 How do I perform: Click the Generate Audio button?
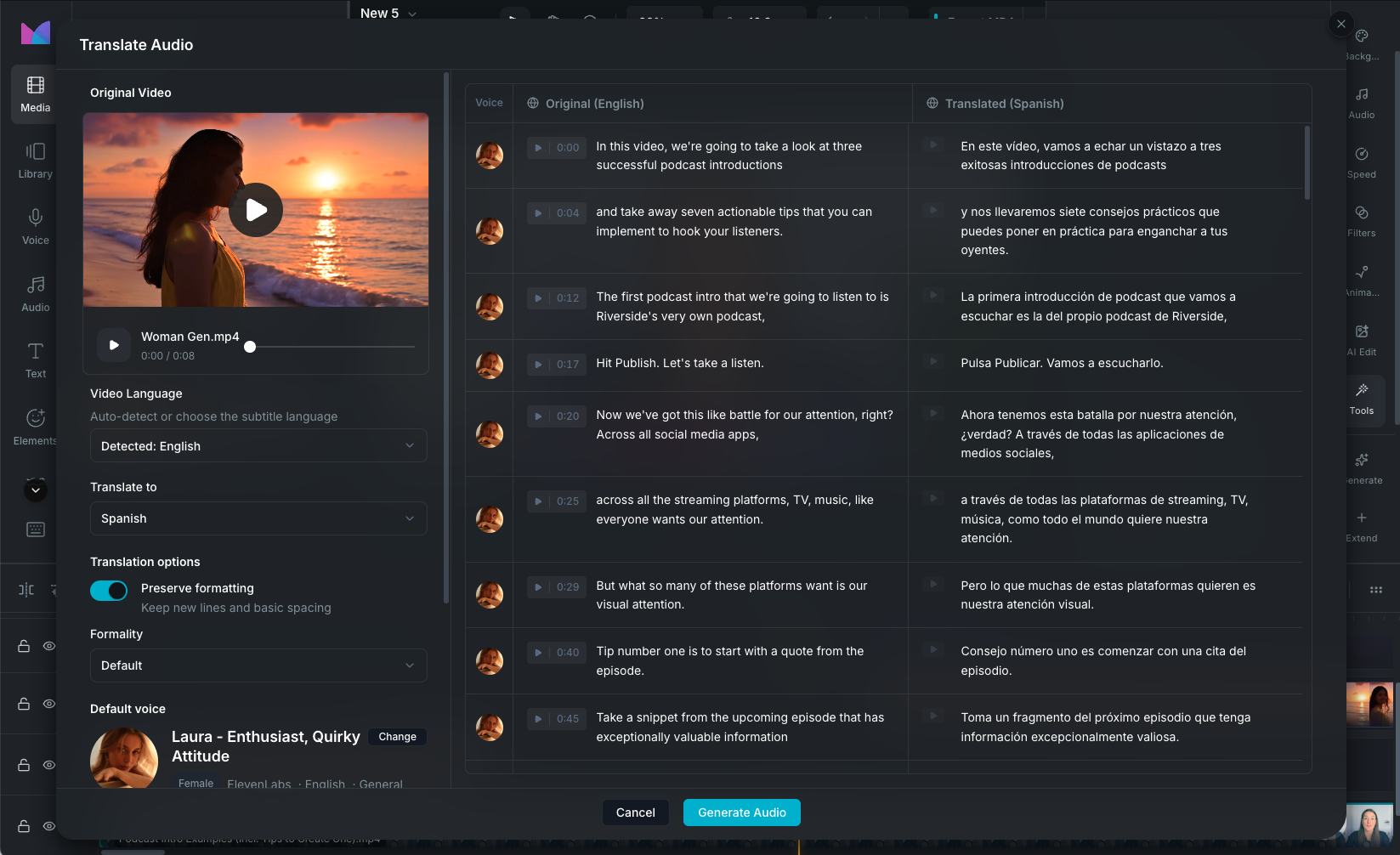pos(740,813)
